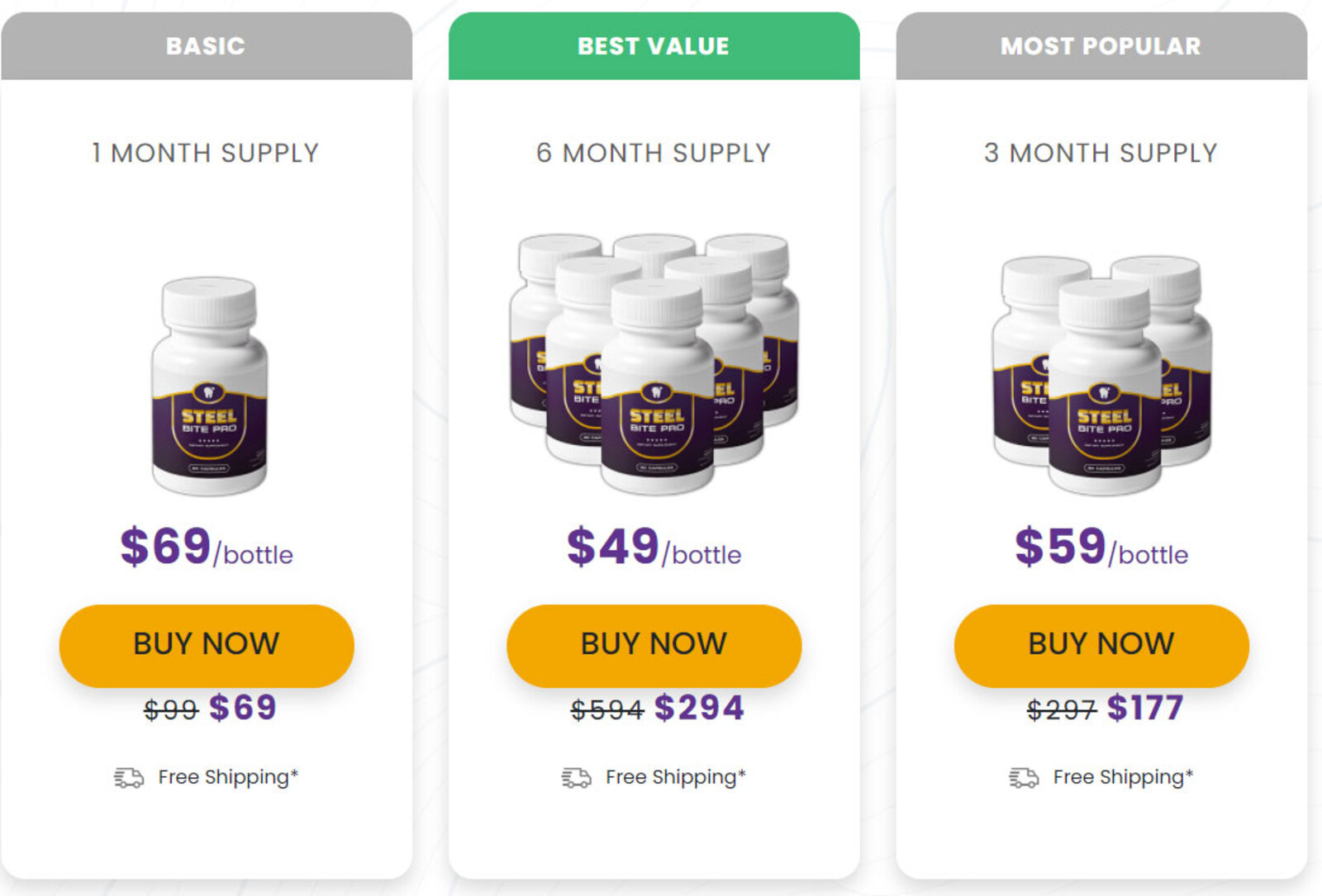
Task: Select the green BEST VALUE header
Action: pyautogui.click(x=654, y=46)
